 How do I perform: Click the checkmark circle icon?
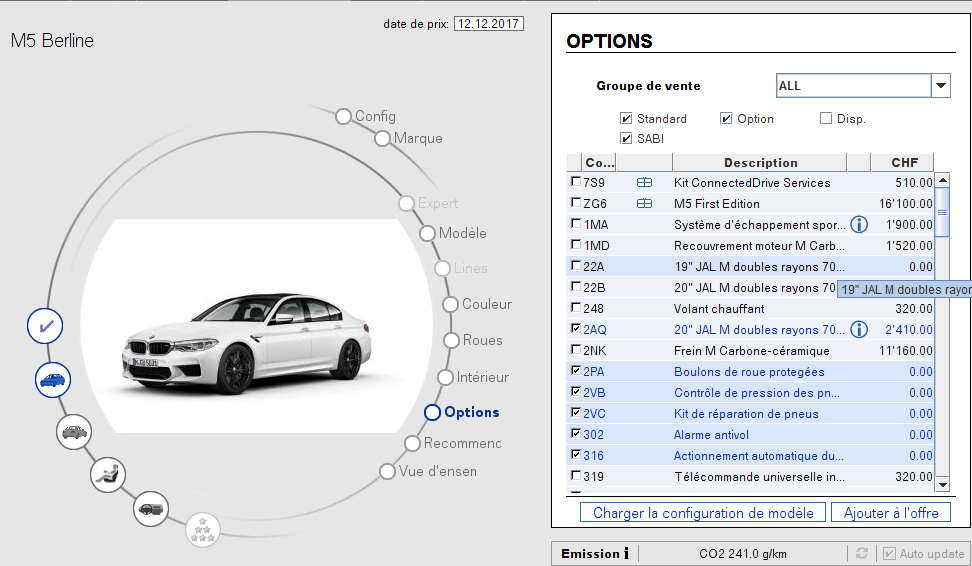tap(46, 326)
